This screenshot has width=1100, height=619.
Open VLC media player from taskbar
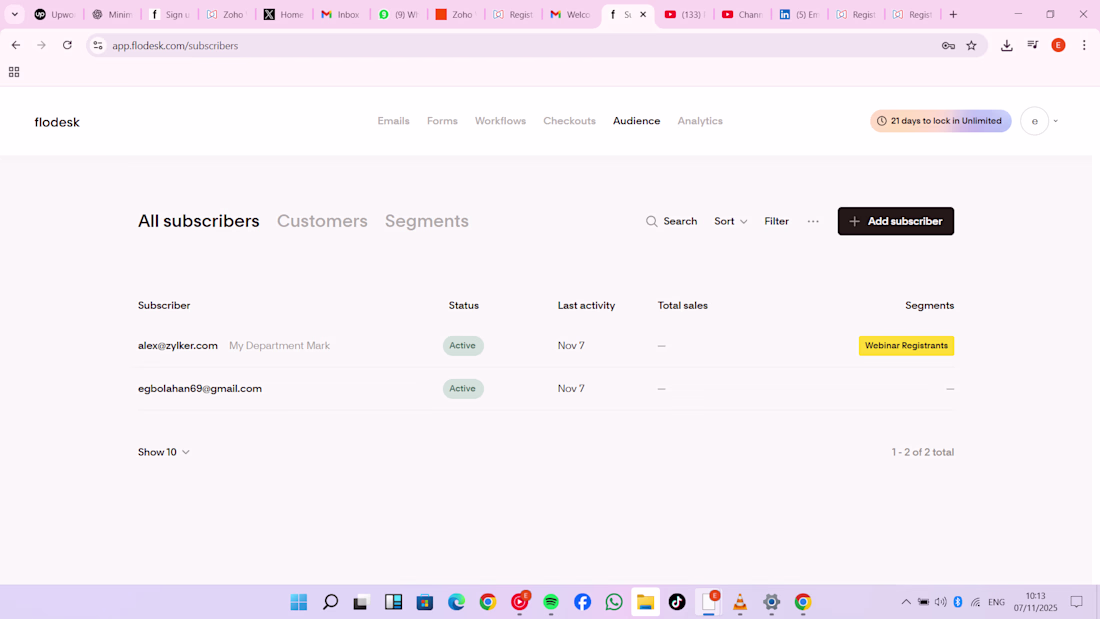(739, 602)
